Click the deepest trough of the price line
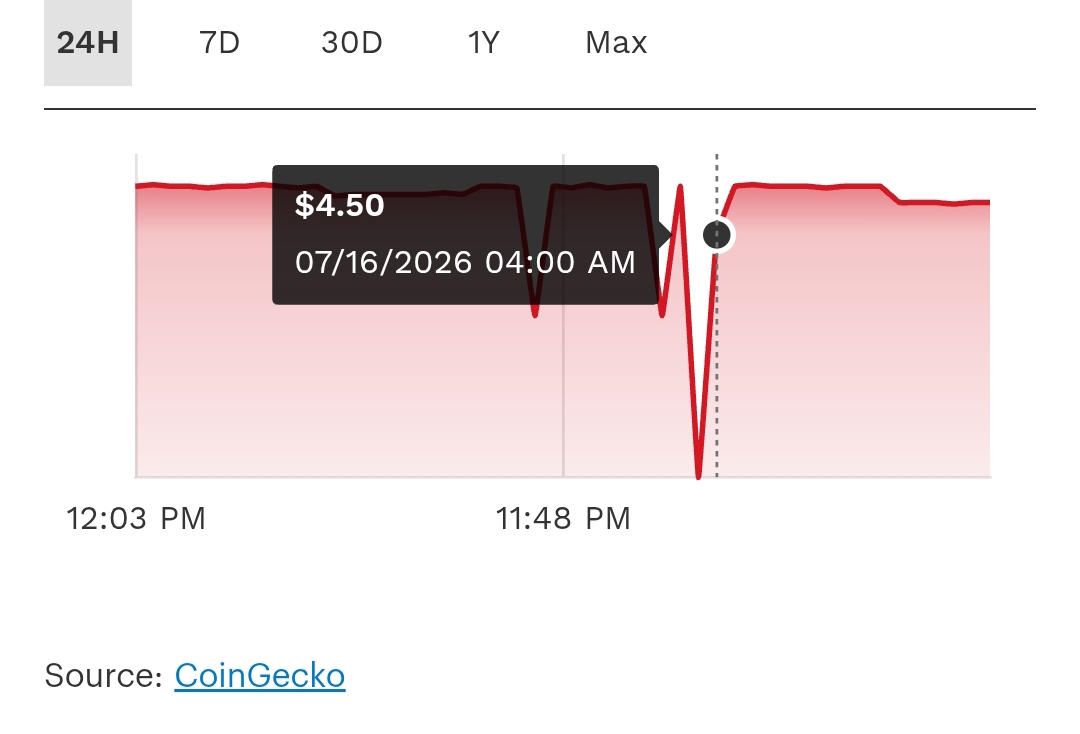This screenshot has width=1080, height=734. point(698,474)
